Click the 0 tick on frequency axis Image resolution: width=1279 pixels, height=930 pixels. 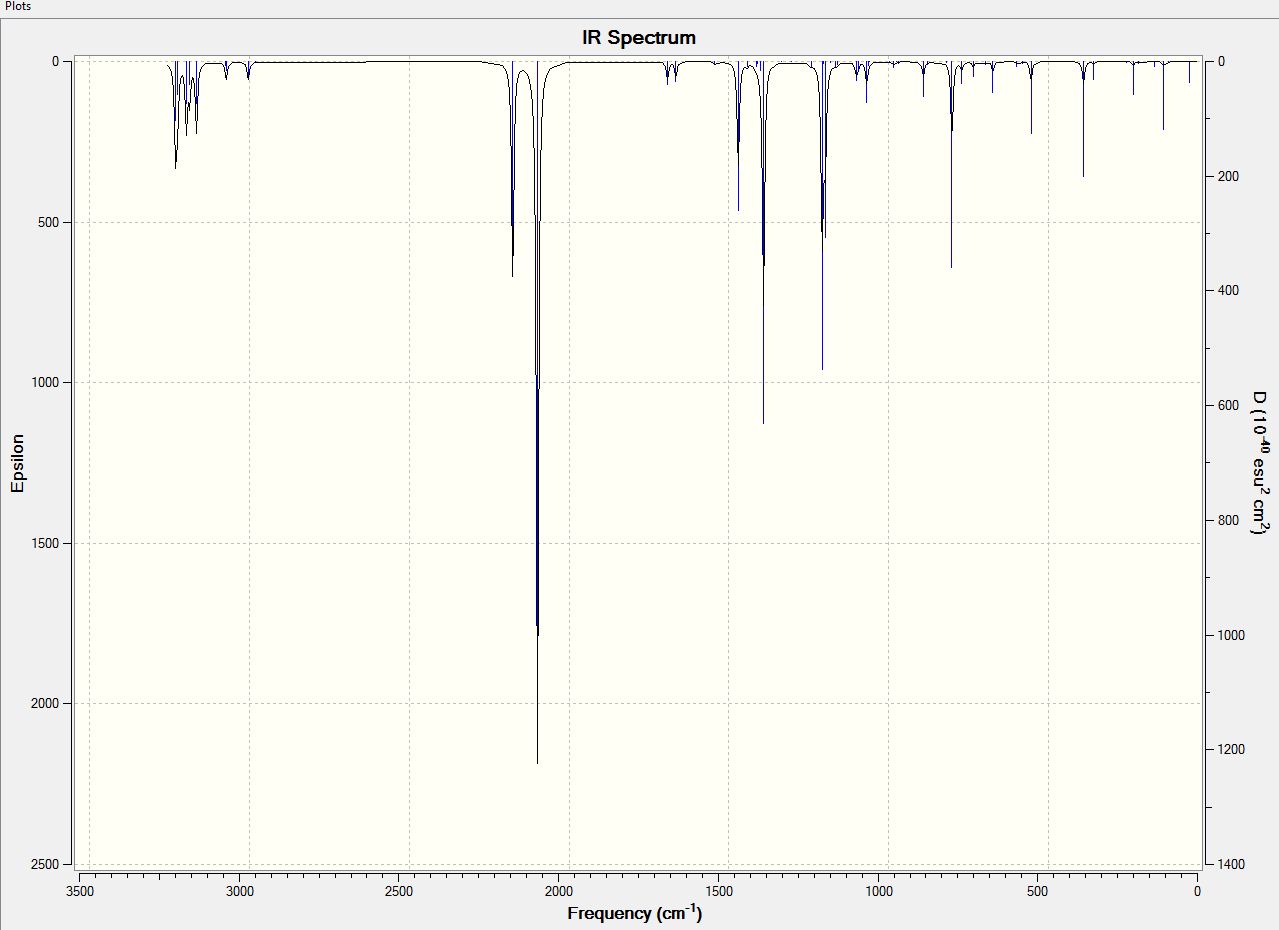[x=1197, y=890]
